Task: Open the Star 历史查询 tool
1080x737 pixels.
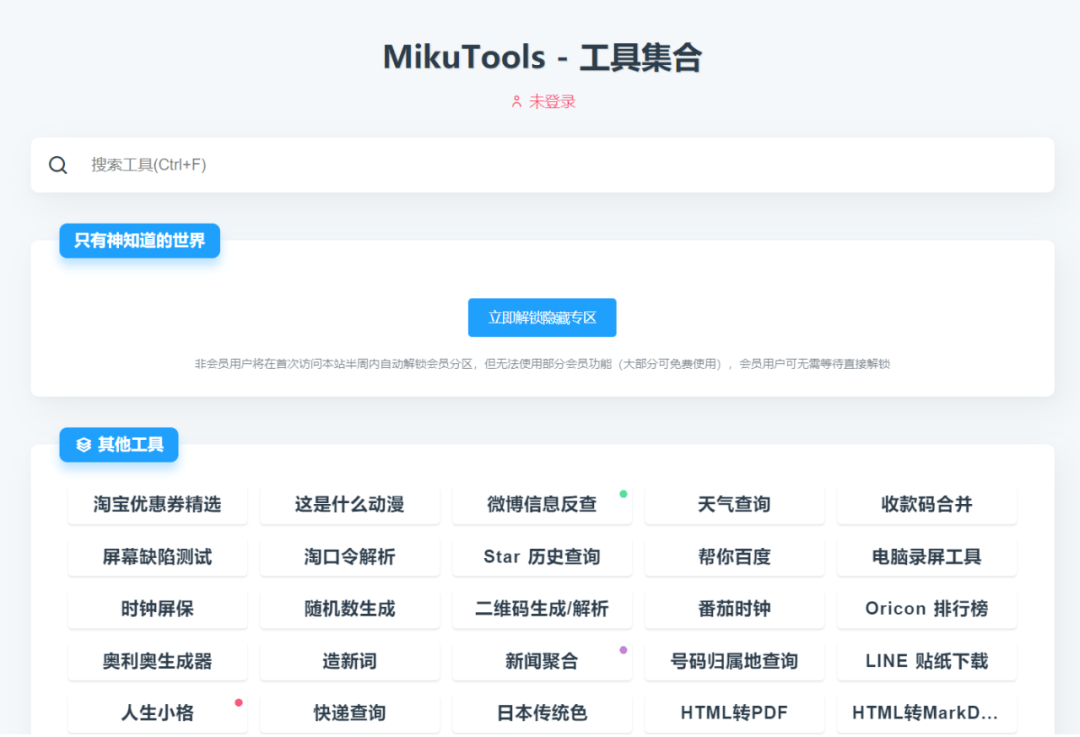Action: tap(542, 557)
